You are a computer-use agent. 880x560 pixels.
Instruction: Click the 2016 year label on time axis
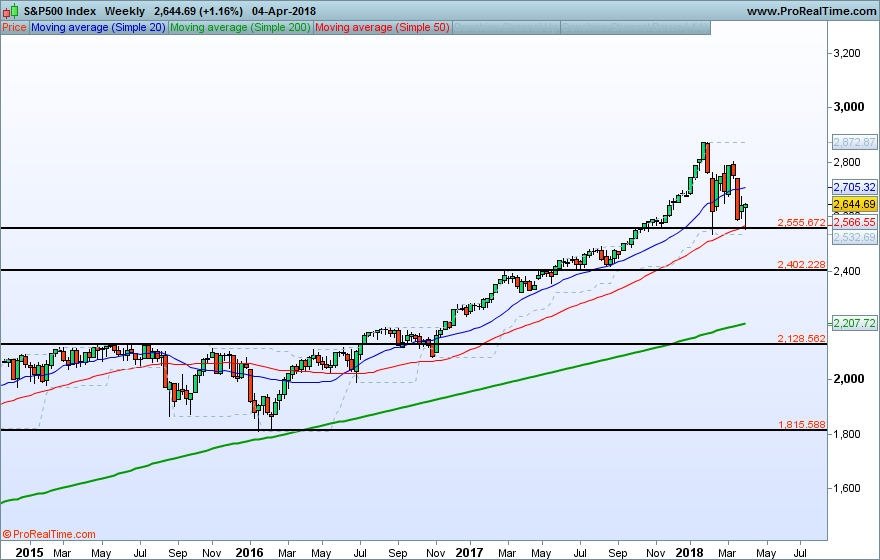tap(249, 553)
